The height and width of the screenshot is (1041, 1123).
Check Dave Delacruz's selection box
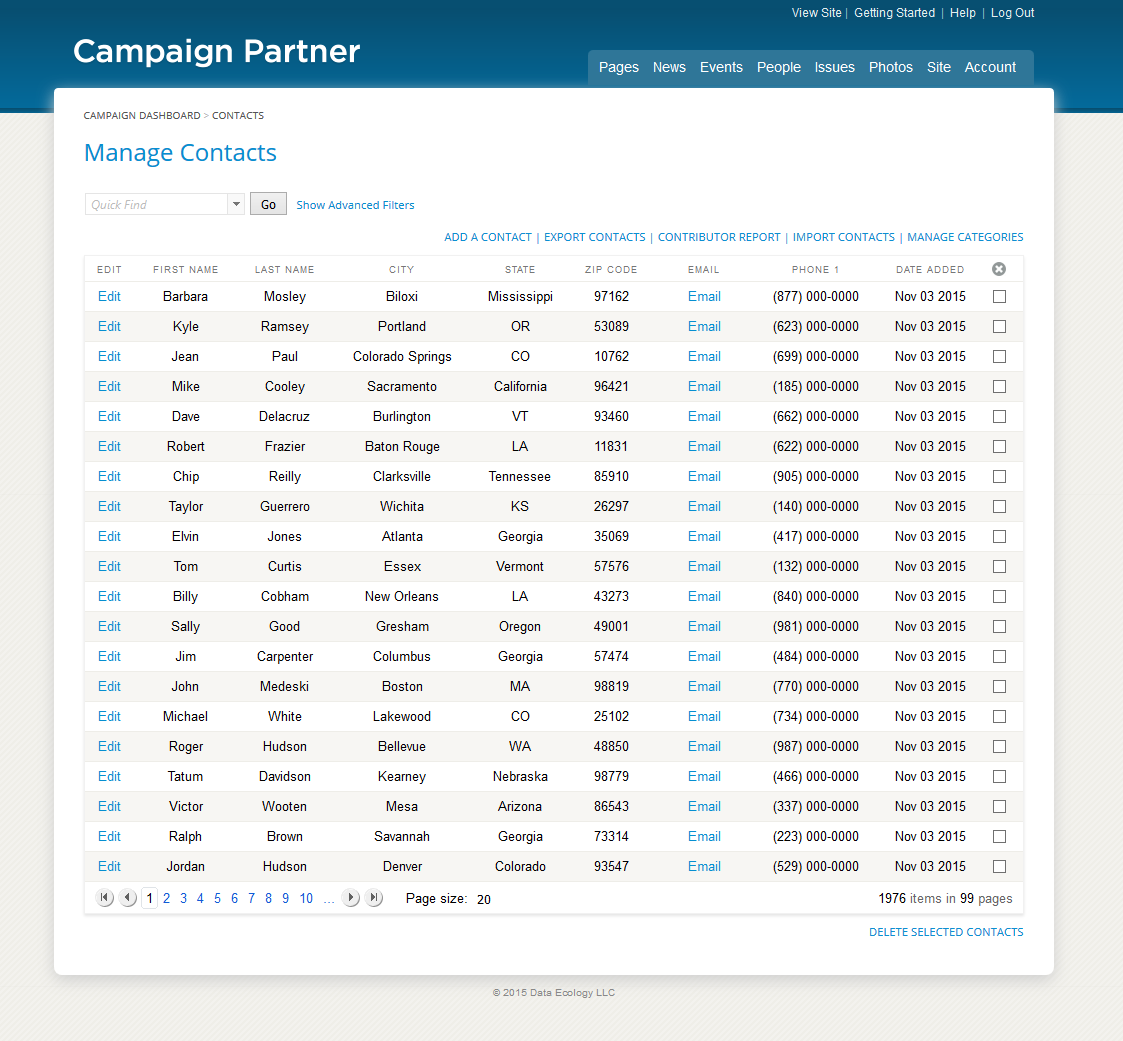click(999, 417)
